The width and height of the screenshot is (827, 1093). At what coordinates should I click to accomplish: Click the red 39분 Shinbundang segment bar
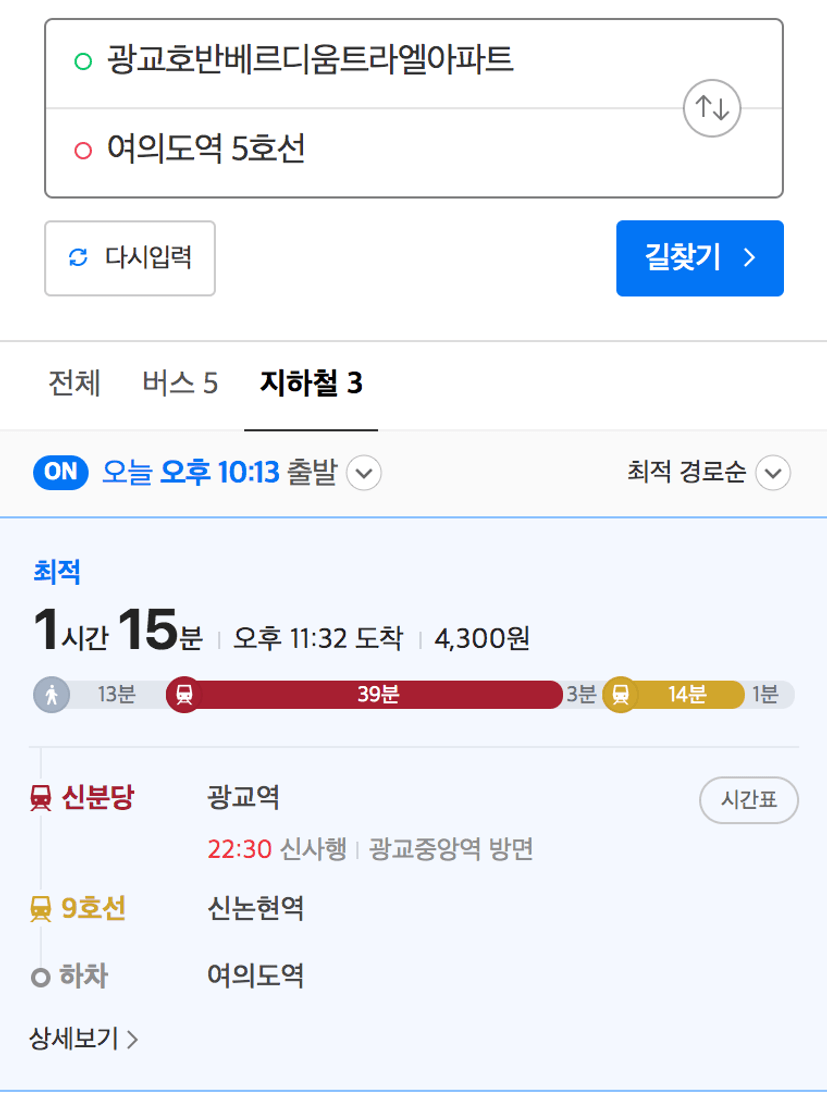tap(378, 694)
